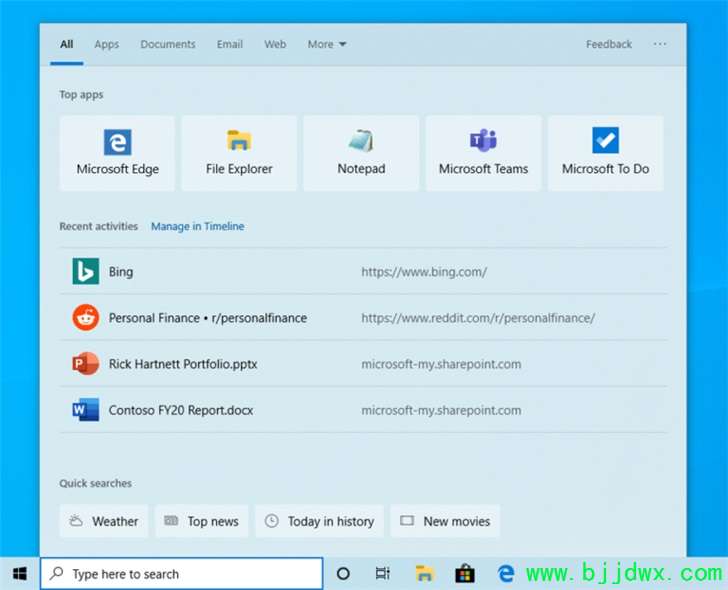728x590 pixels.
Task: Launch File Explorer tile in Top apps
Action: (239, 153)
